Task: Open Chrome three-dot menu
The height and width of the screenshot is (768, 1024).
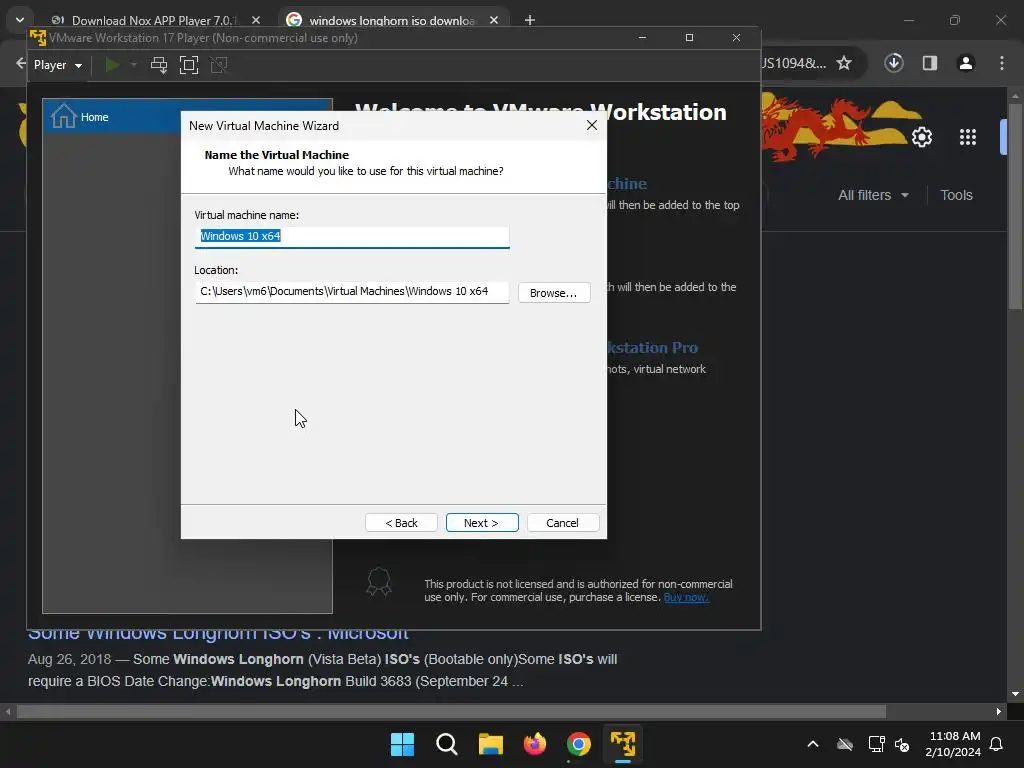Action: click(x=1002, y=63)
